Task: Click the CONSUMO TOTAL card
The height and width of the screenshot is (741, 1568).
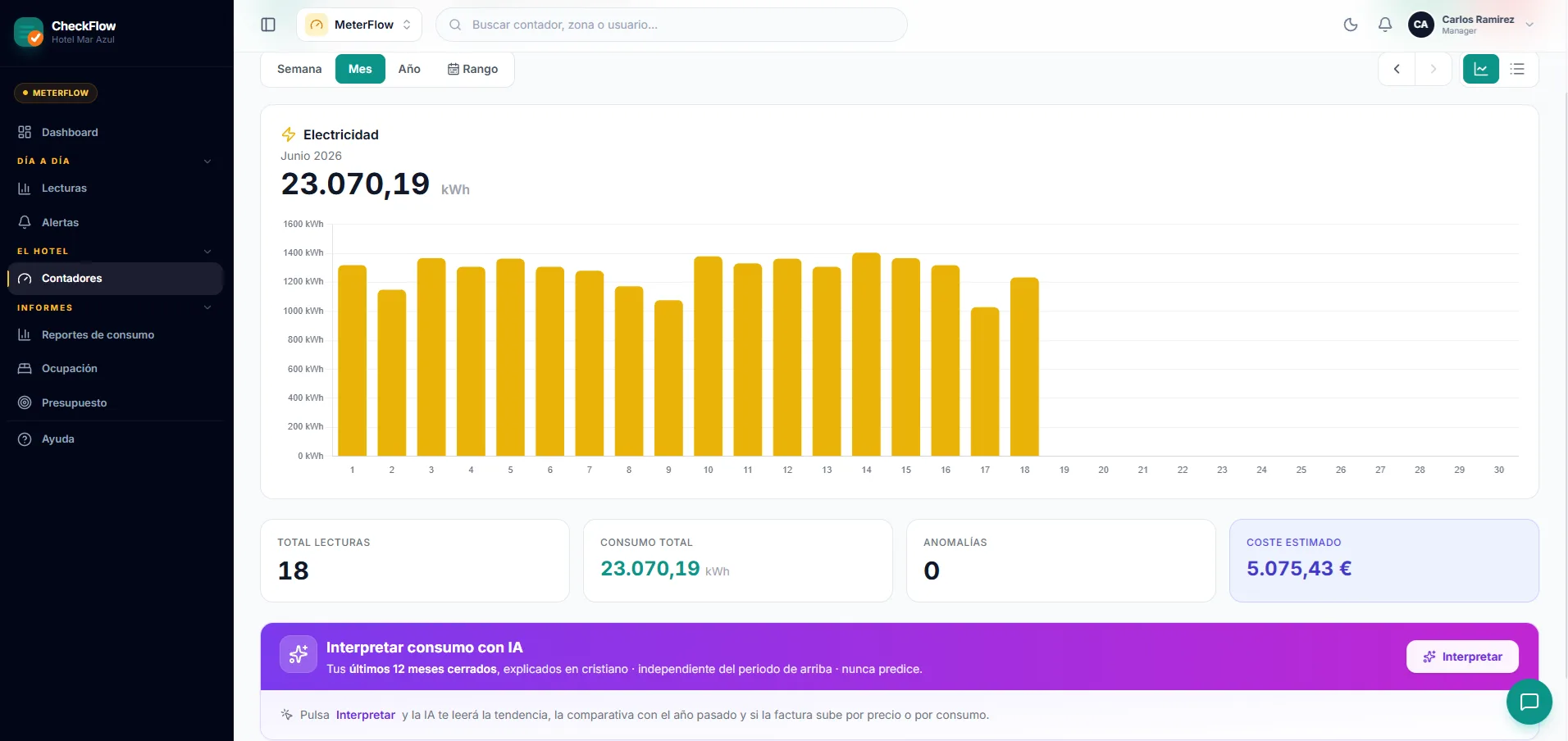Action: click(x=738, y=561)
